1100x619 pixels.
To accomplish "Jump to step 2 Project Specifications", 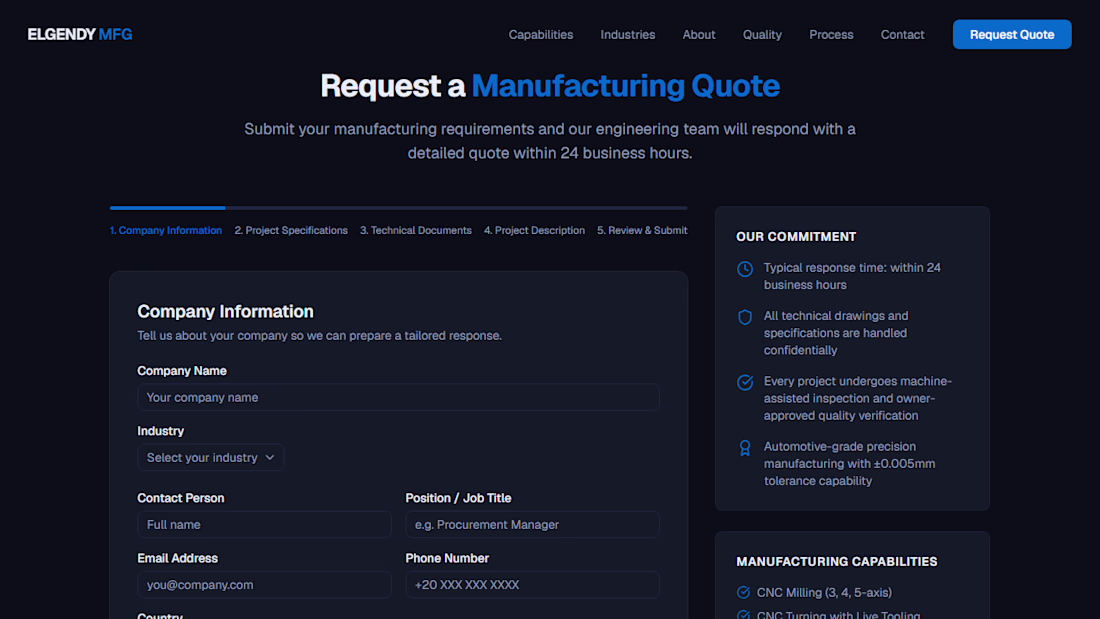I will (291, 230).
